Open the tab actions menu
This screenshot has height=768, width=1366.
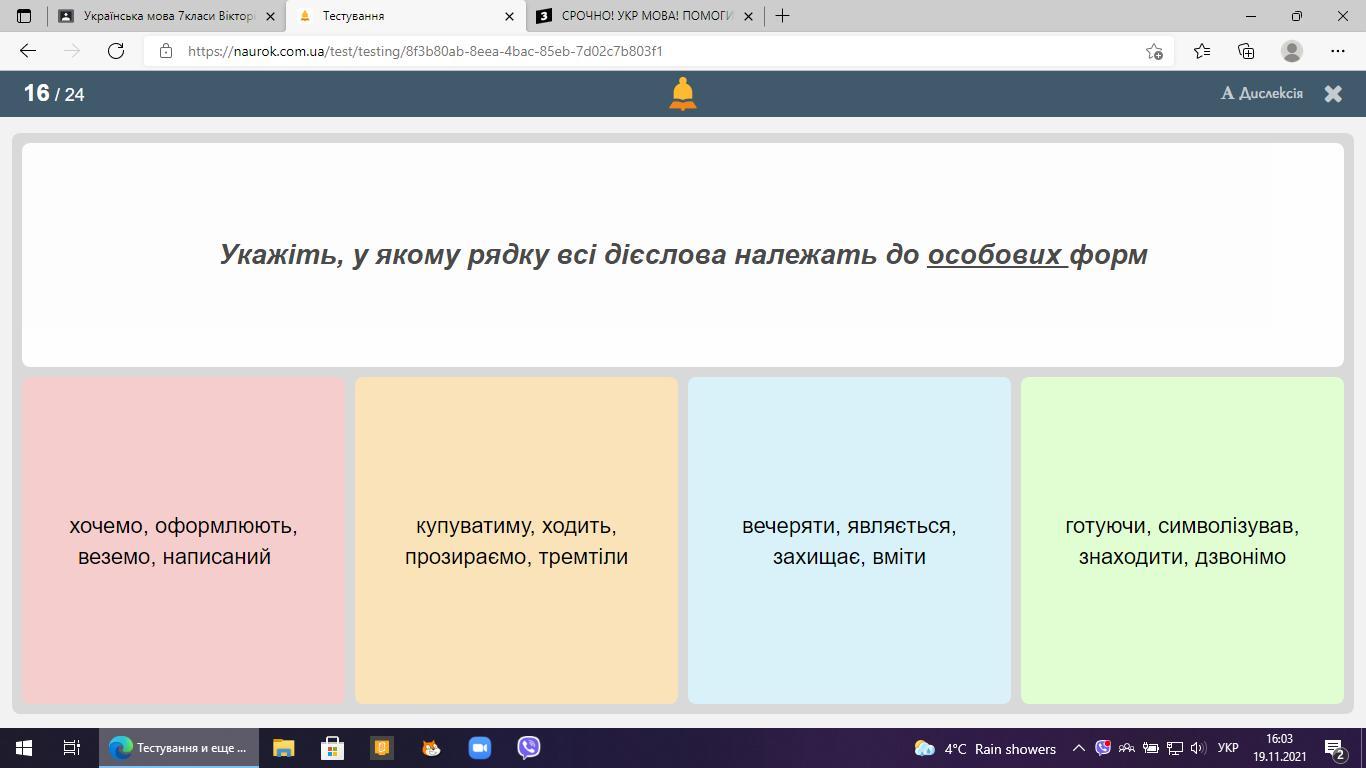point(24,16)
